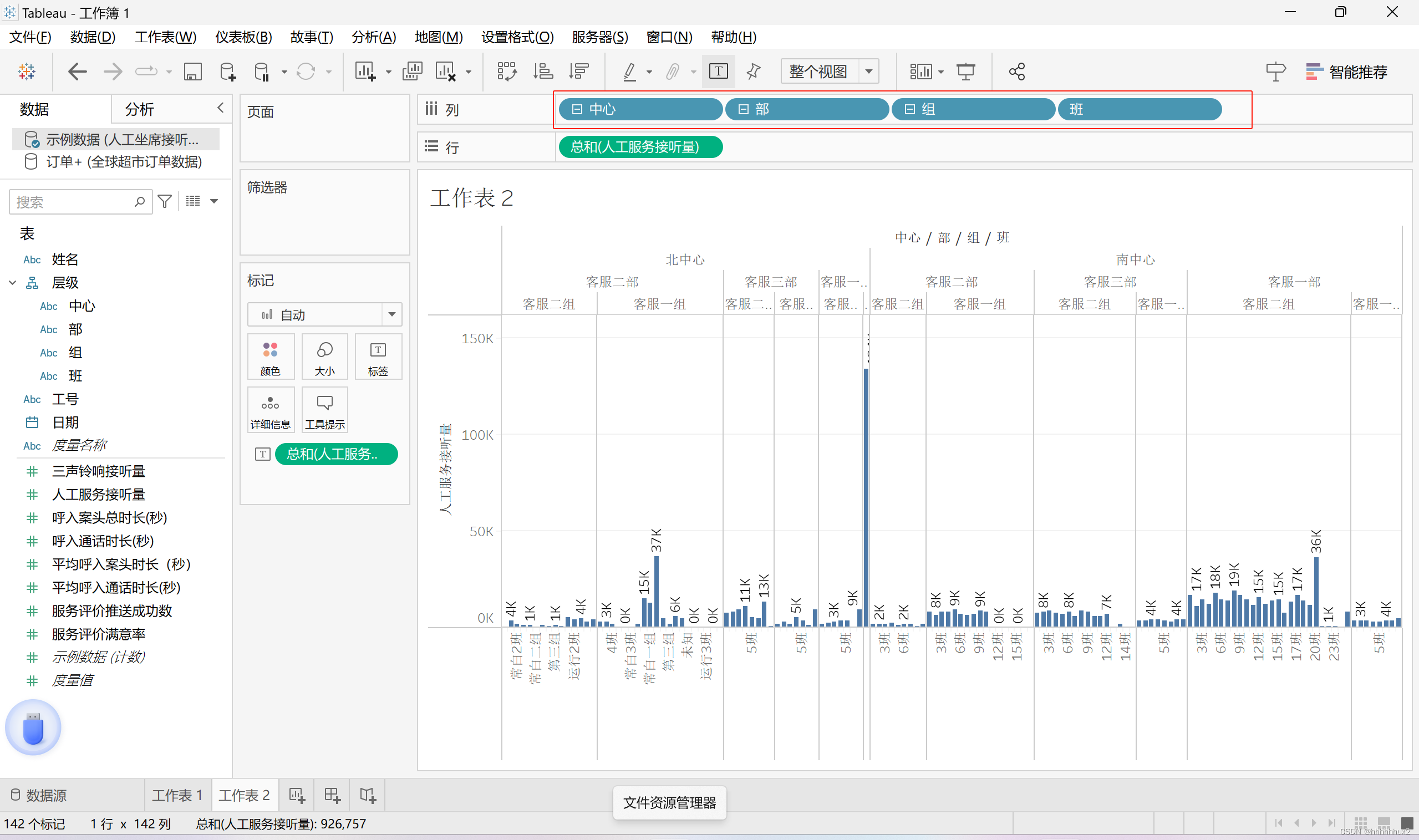Collapse the 层级 hierarchy tree
1419x840 pixels.
tap(12, 282)
